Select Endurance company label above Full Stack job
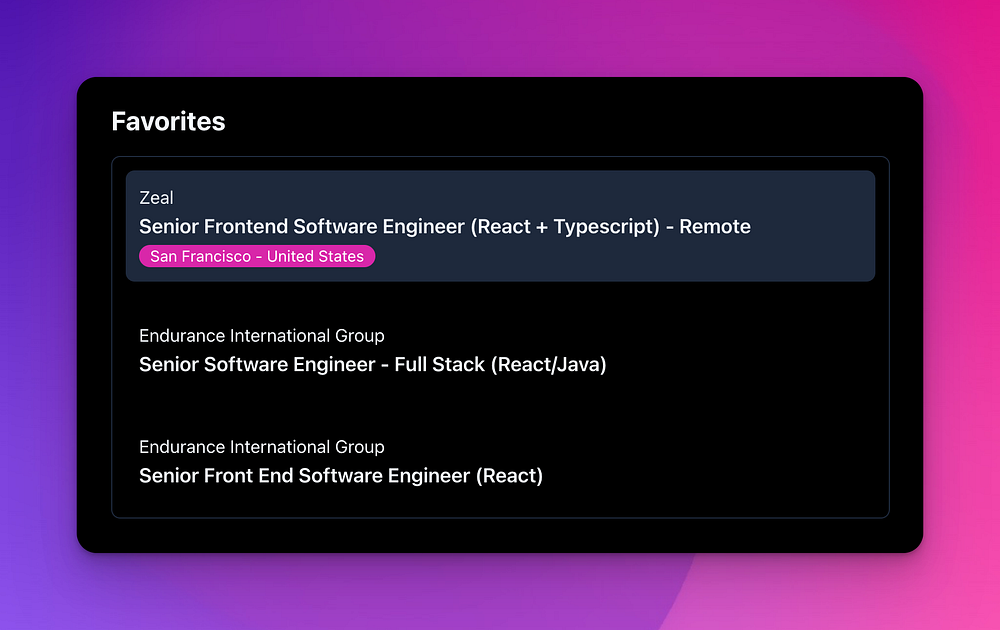This screenshot has width=1000, height=630. 261,335
